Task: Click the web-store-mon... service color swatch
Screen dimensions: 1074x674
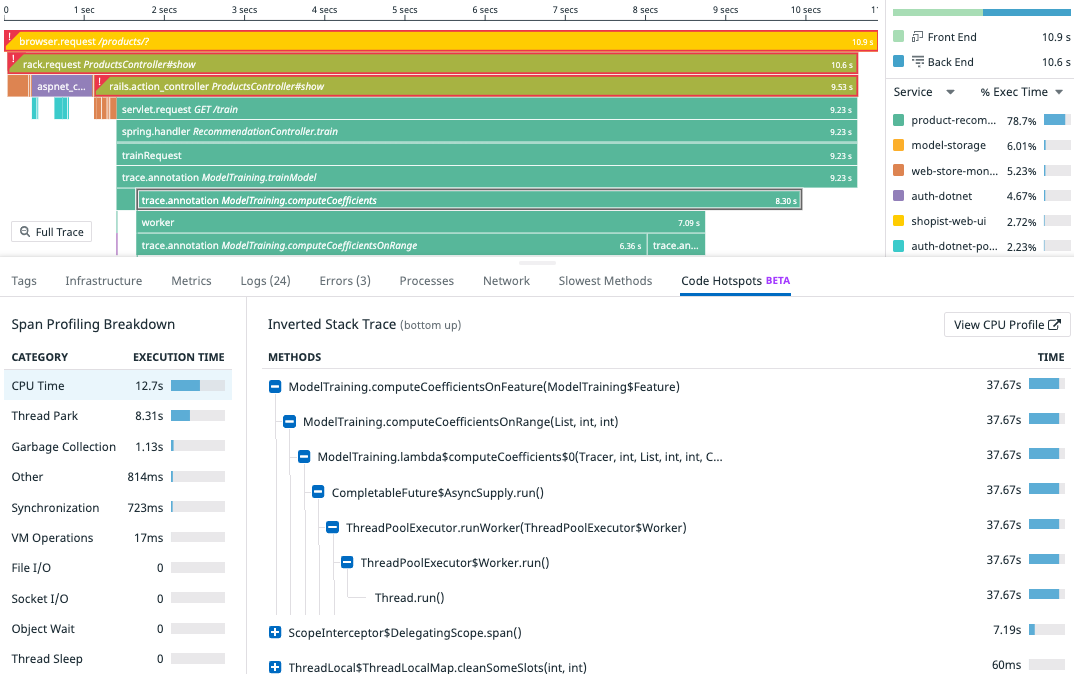Action: 899,171
